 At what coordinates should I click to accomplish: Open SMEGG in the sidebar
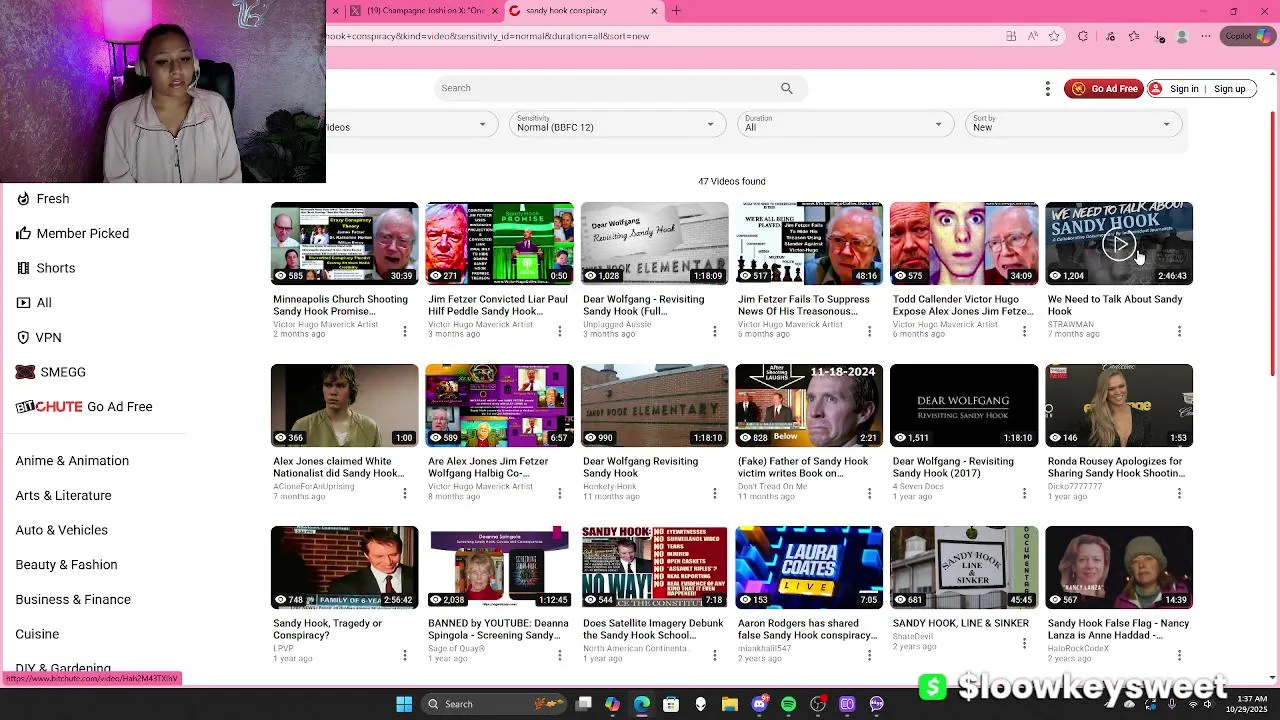[x=51, y=372]
